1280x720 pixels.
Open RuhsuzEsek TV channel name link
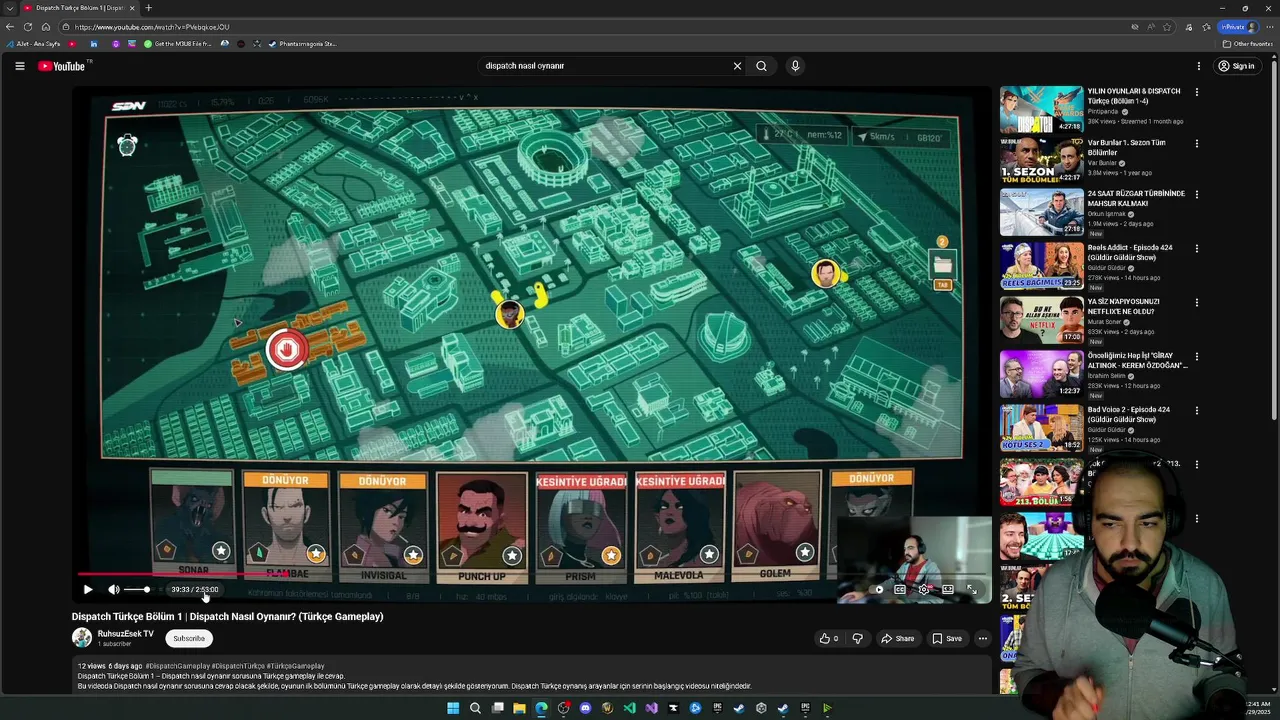coord(126,634)
